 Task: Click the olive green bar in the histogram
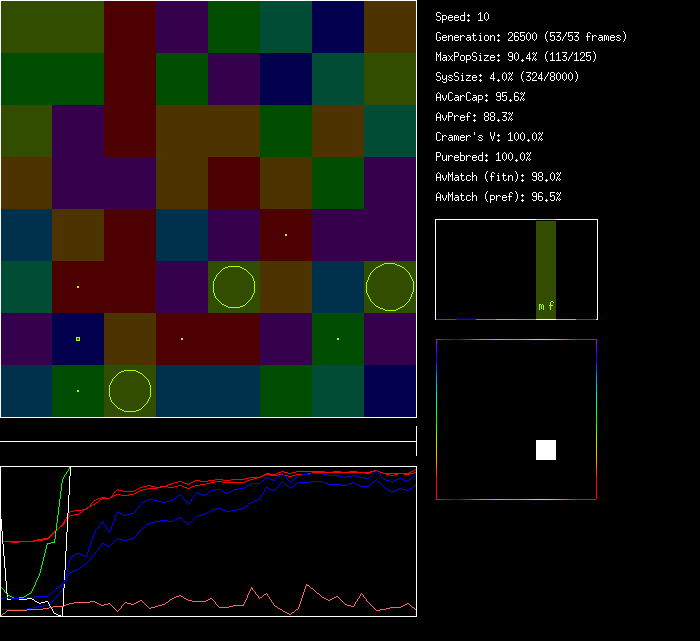[x=545, y=260]
